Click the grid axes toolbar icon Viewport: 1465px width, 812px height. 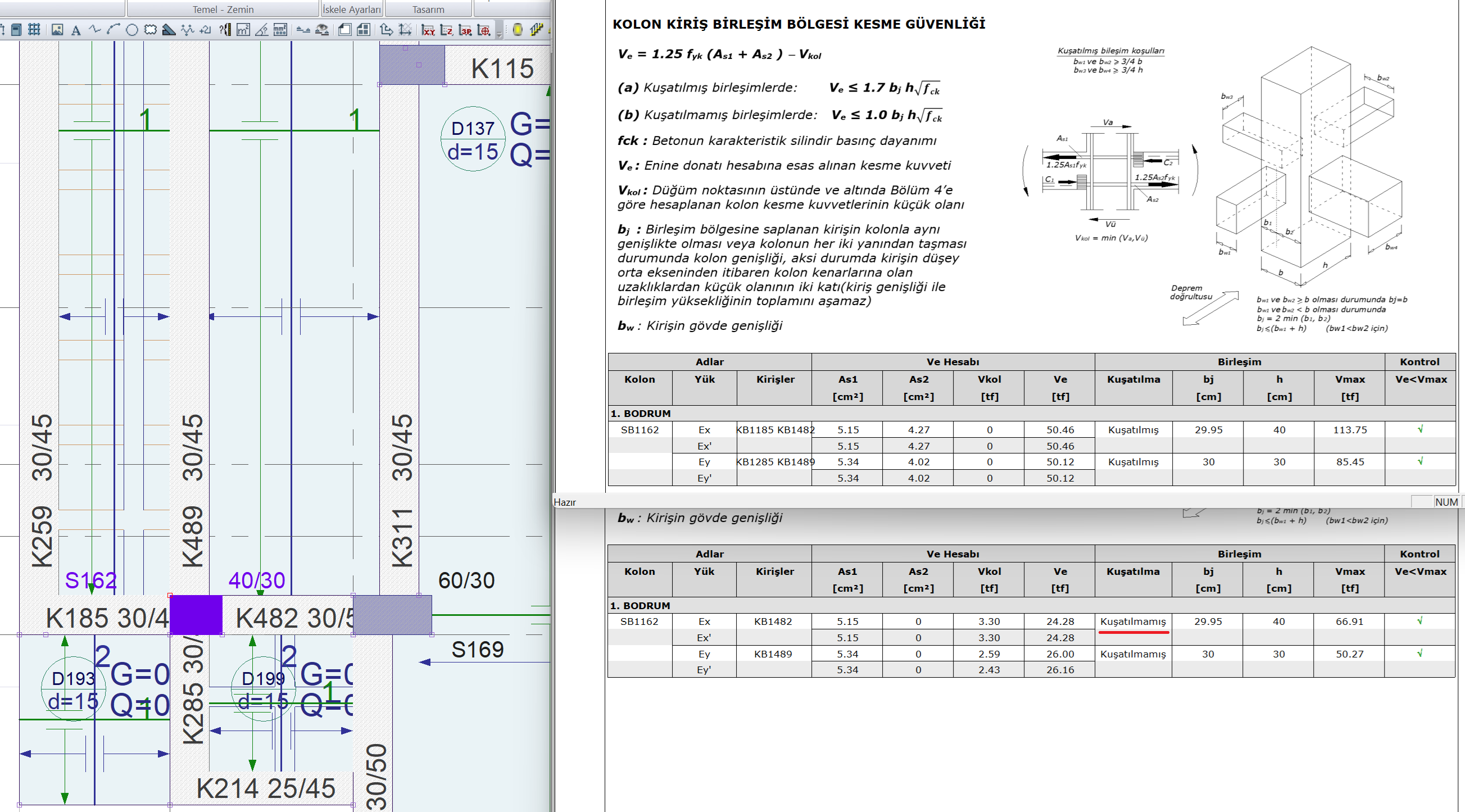(34, 30)
